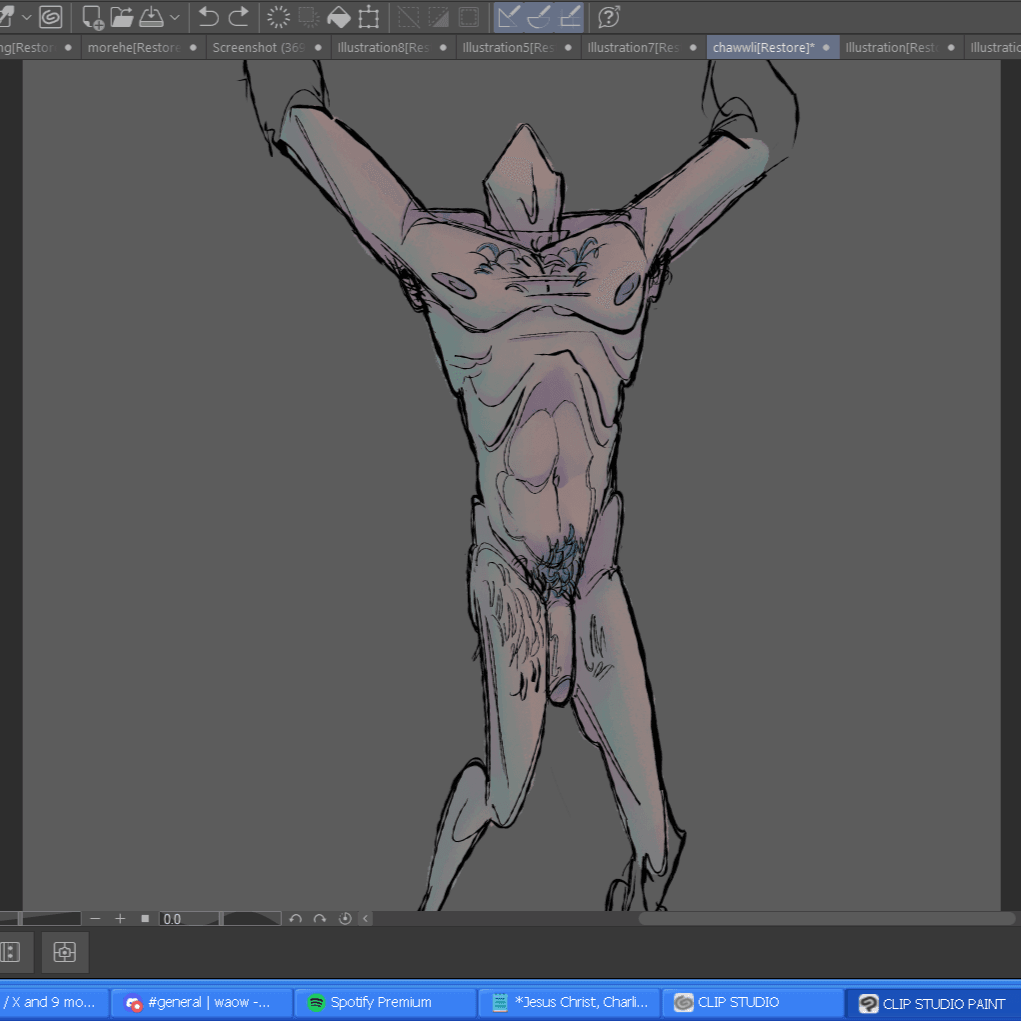Click the New document icon
1021x1021 pixels.
[93, 17]
